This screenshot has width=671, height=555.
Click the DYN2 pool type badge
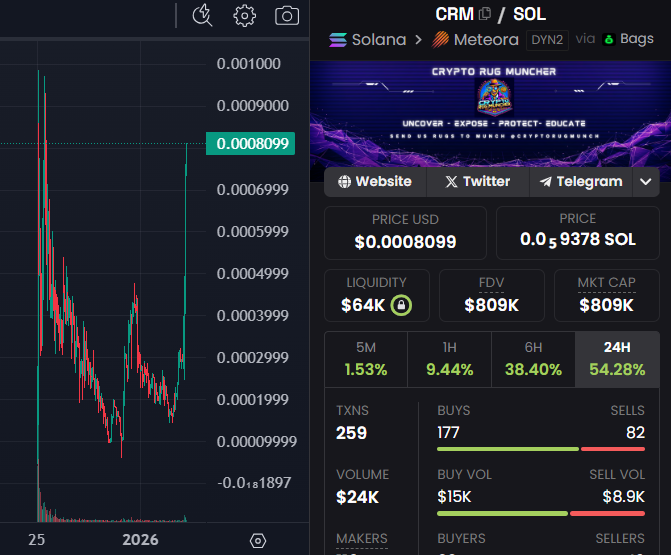(547, 40)
